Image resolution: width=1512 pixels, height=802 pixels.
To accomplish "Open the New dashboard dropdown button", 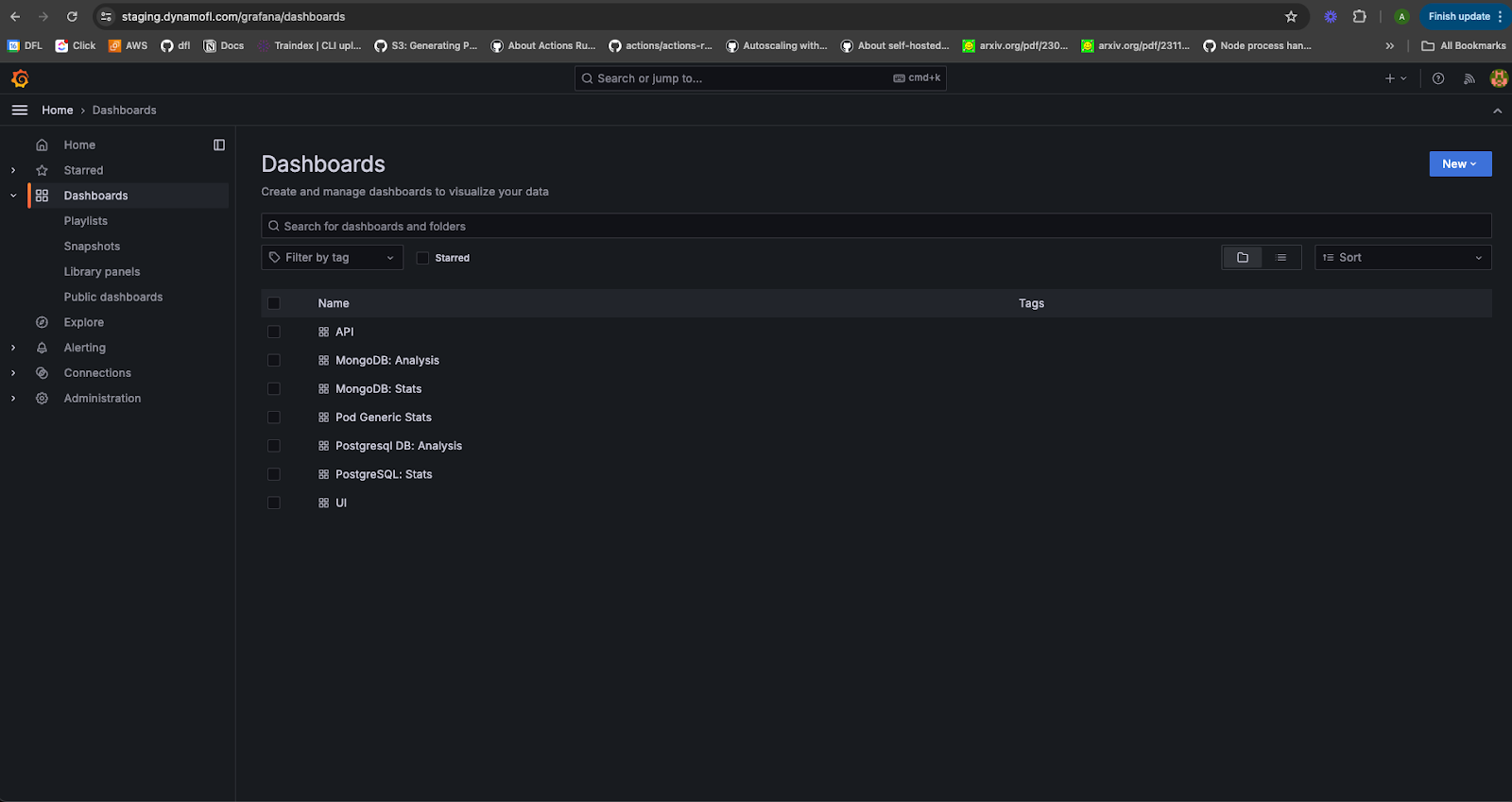I will click(1460, 163).
